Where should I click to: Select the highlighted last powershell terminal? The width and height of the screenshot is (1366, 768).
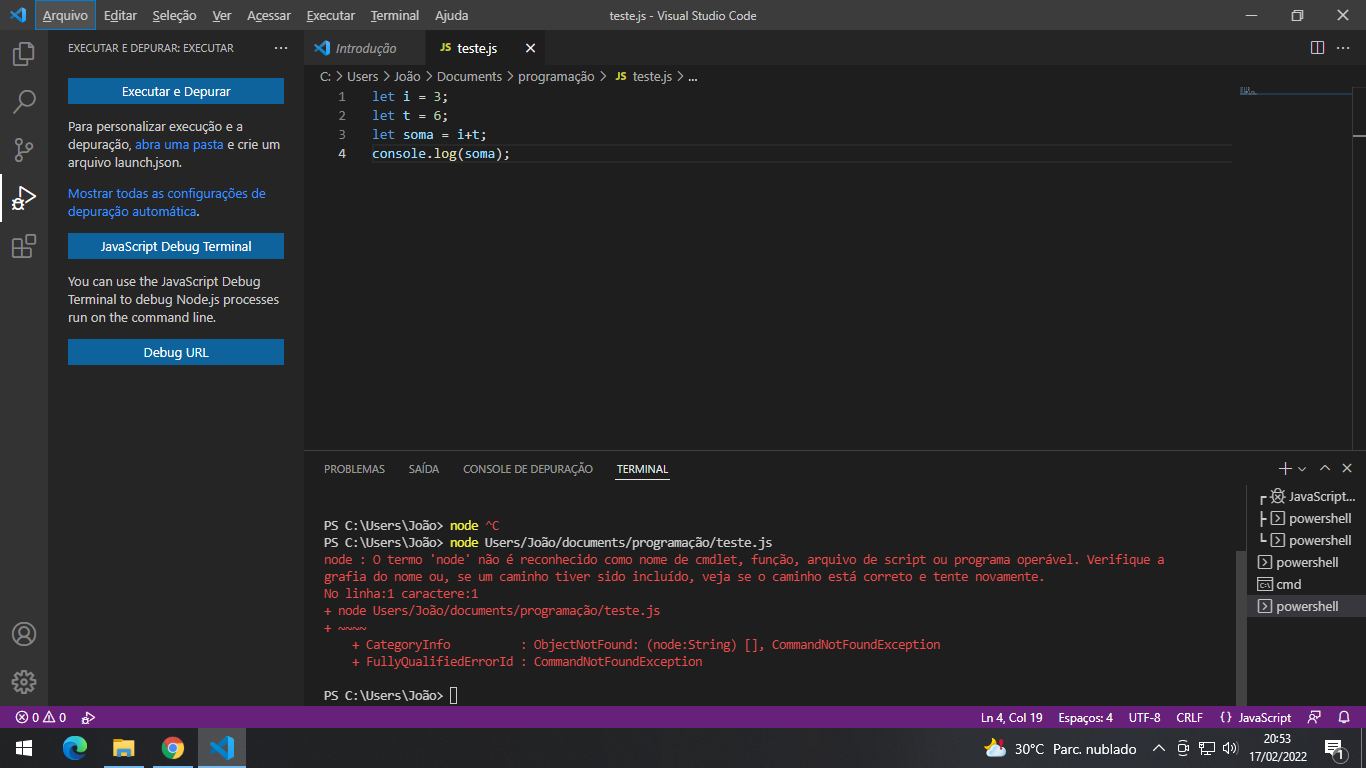click(x=1306, y=606)
